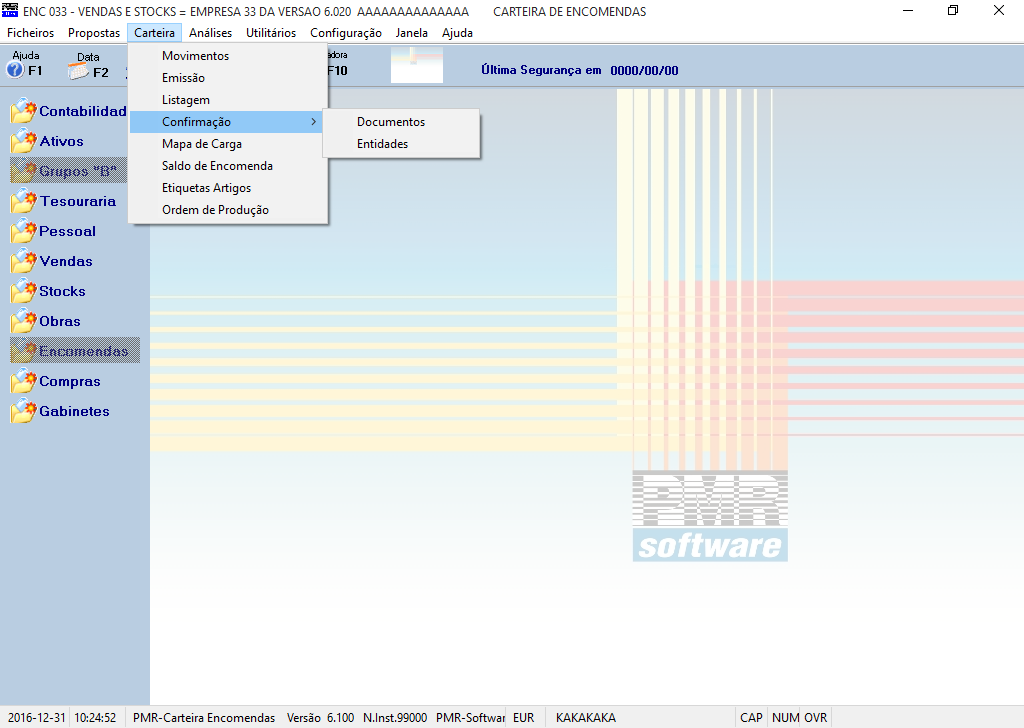Open the Compras folder icon
Viewport: 1024px width, 728px height.
tap(24, 381)
